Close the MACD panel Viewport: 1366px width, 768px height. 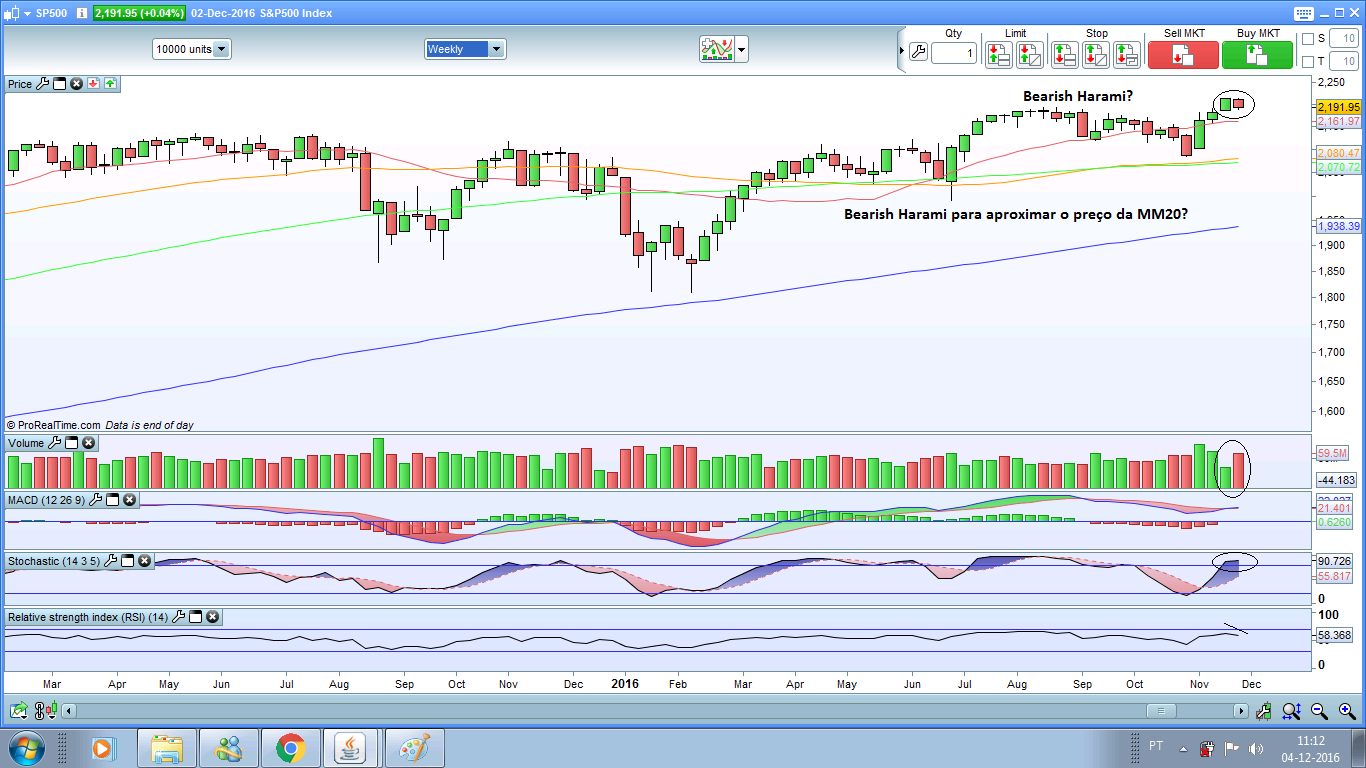[x=129, y=500]
